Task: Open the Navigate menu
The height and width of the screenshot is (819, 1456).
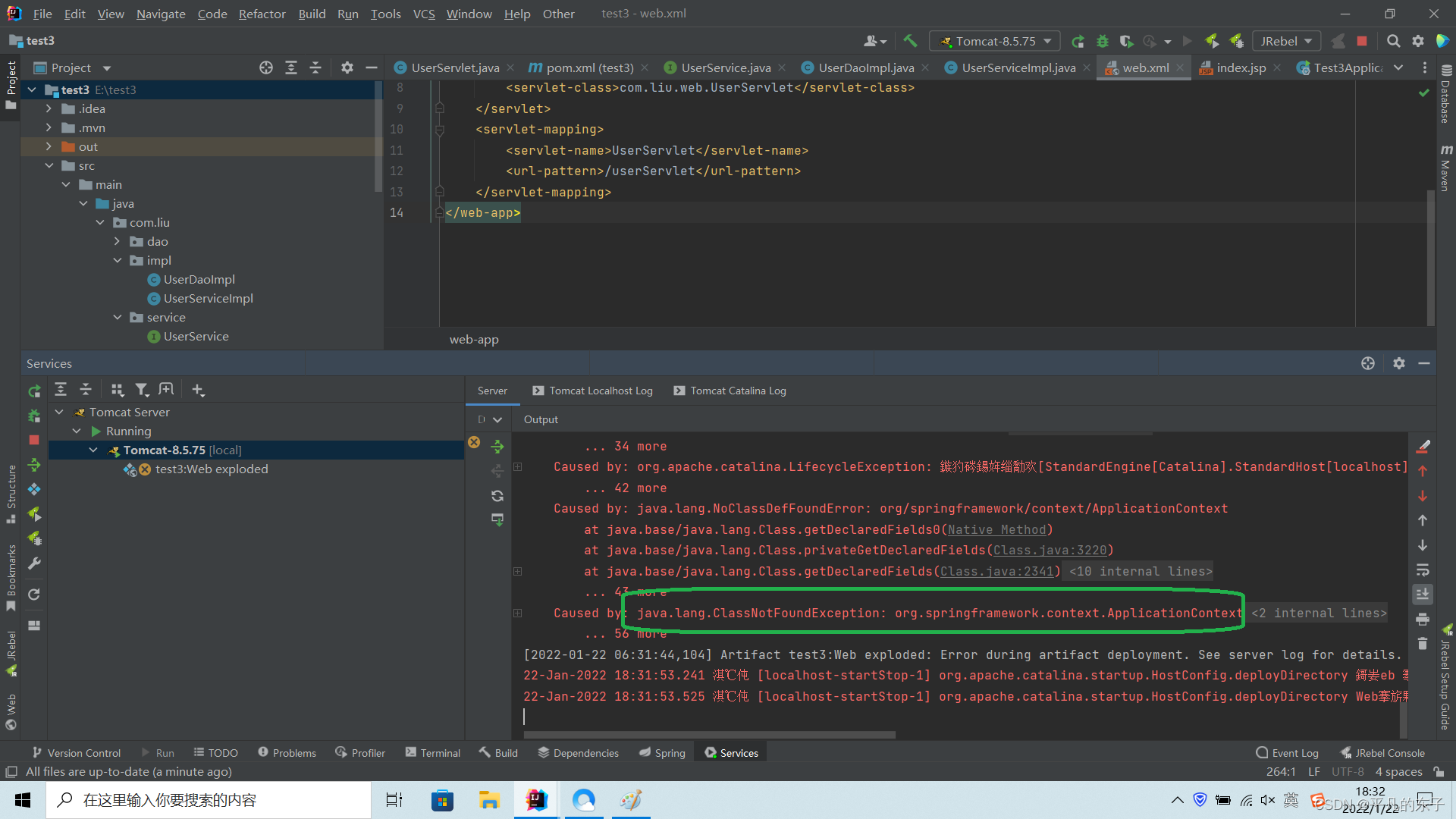Action: pyautogui.click(x=161, y=14)
